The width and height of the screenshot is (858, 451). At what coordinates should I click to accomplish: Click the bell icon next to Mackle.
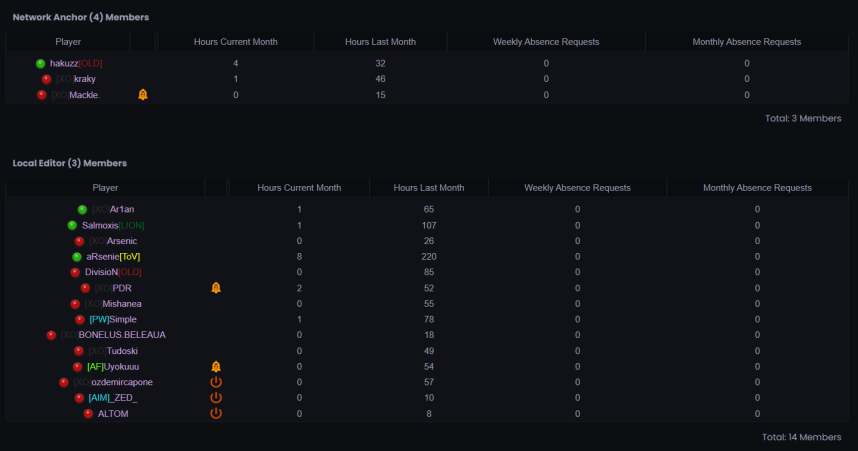click(143, 95)
